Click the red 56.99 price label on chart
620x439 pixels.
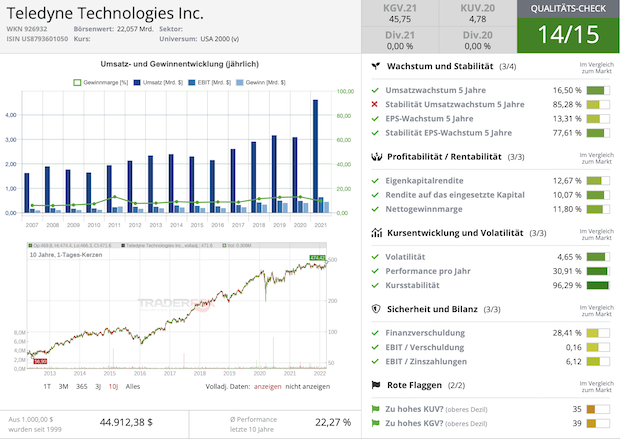click(x=40, y=361)
